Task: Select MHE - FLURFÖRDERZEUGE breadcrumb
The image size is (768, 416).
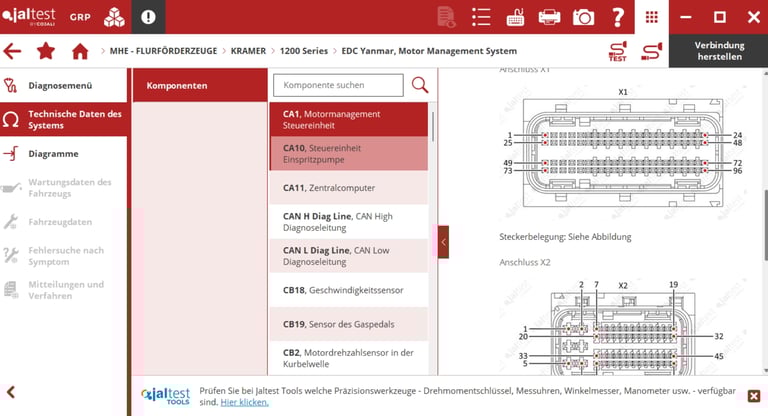Action: coord(163,51)
